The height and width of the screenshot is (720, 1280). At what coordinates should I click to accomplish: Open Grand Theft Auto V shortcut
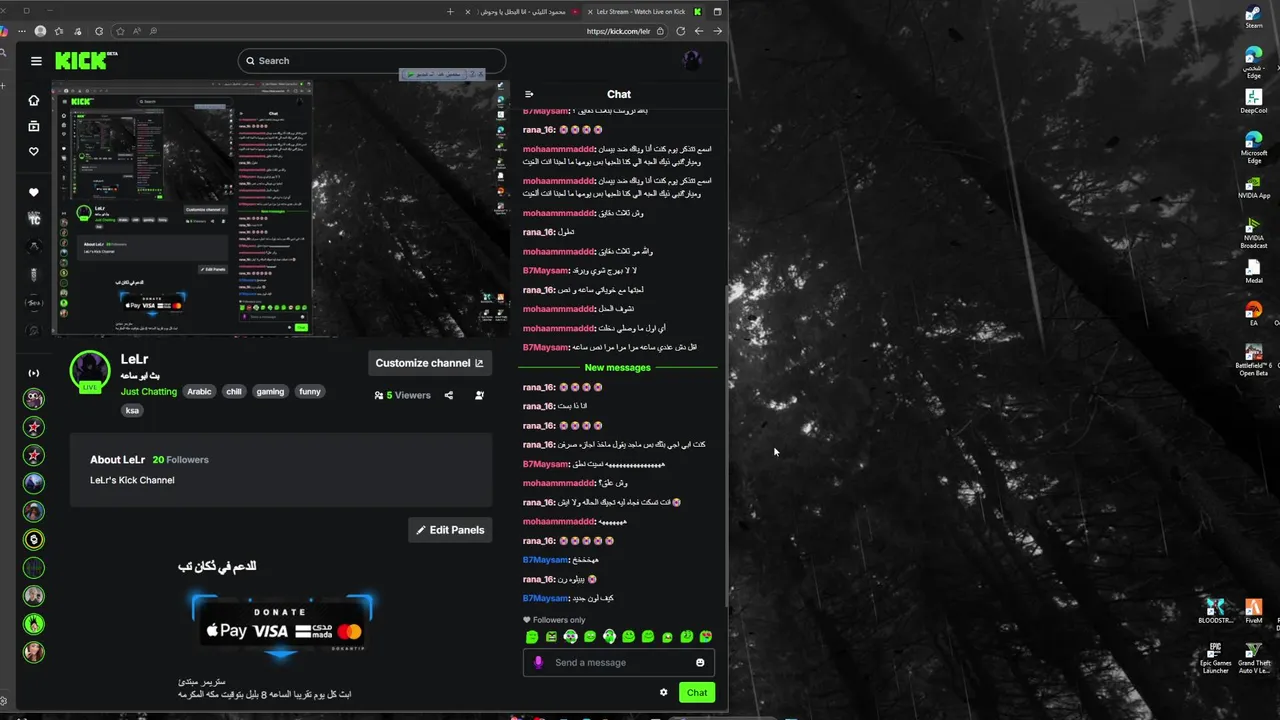coord(1254,657)
